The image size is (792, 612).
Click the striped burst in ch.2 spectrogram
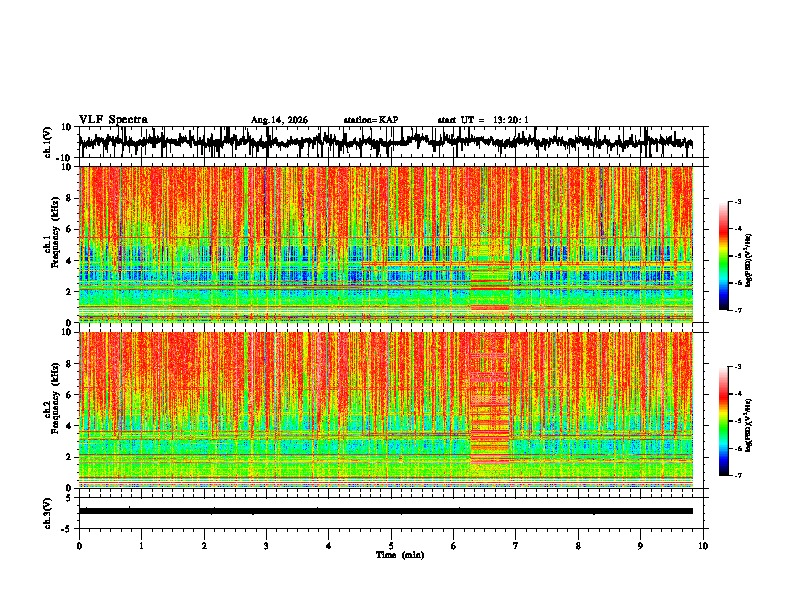pos(489,399)
